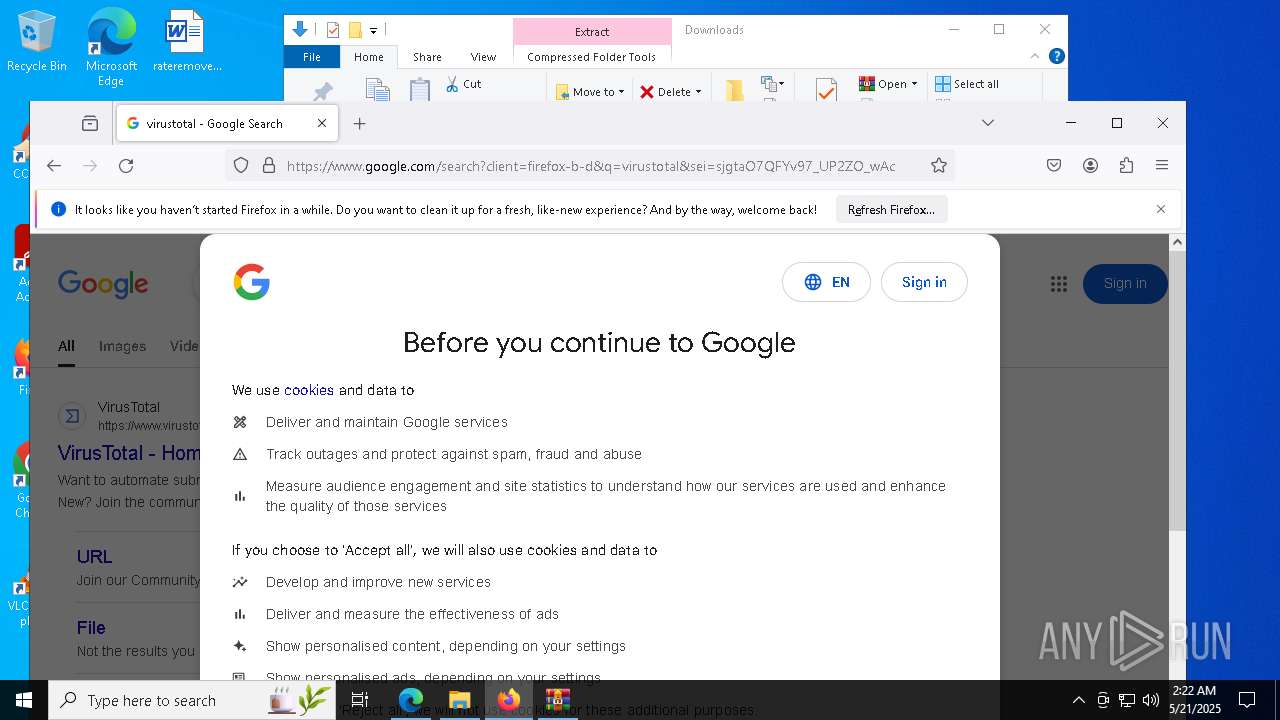1280x720 pixels.
Task: Open the URL sitelink result
Action: tap(94, 557)
